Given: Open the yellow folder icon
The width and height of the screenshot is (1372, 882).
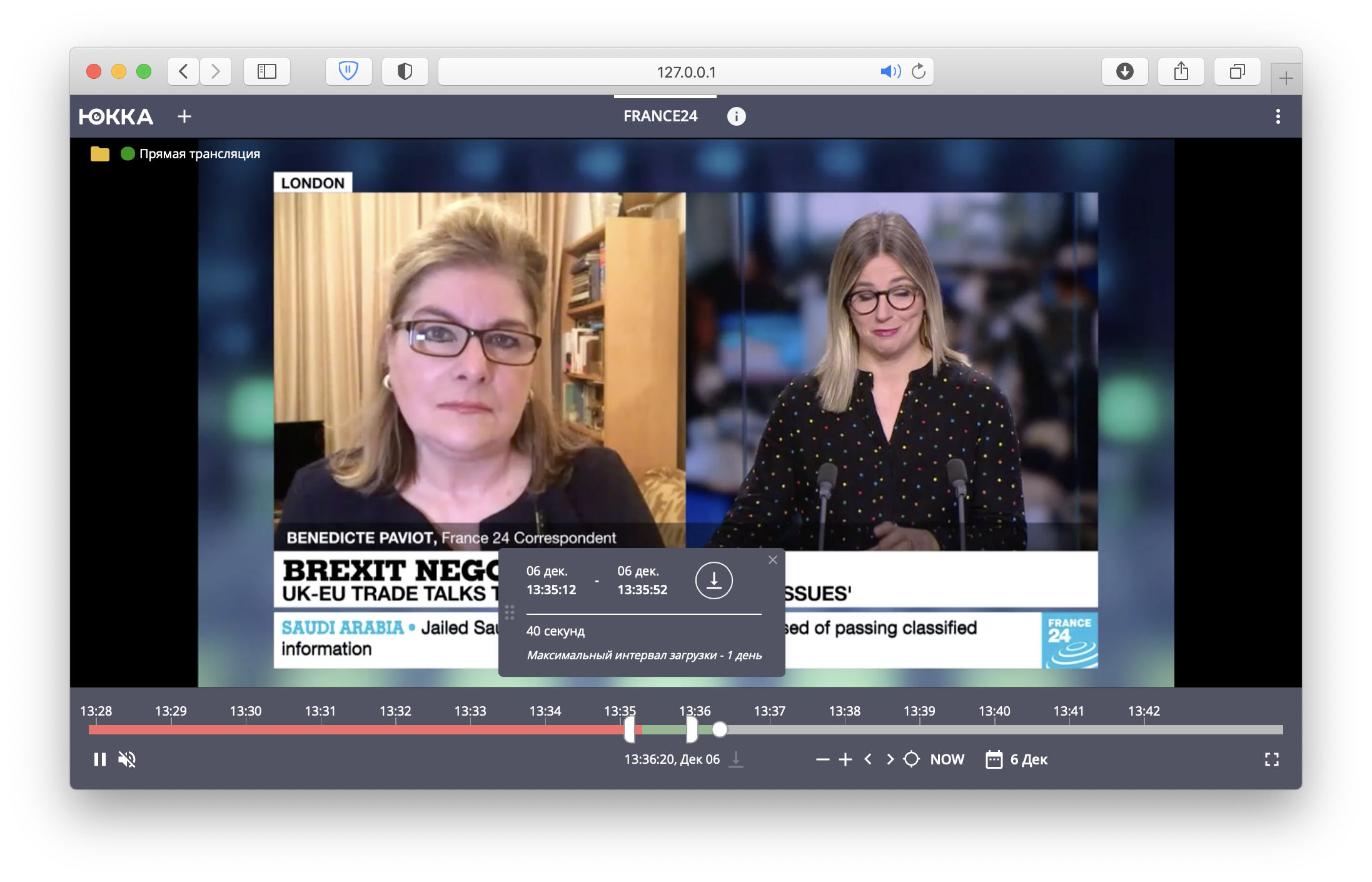Looking at the screenshot, I should coord(100,154).
